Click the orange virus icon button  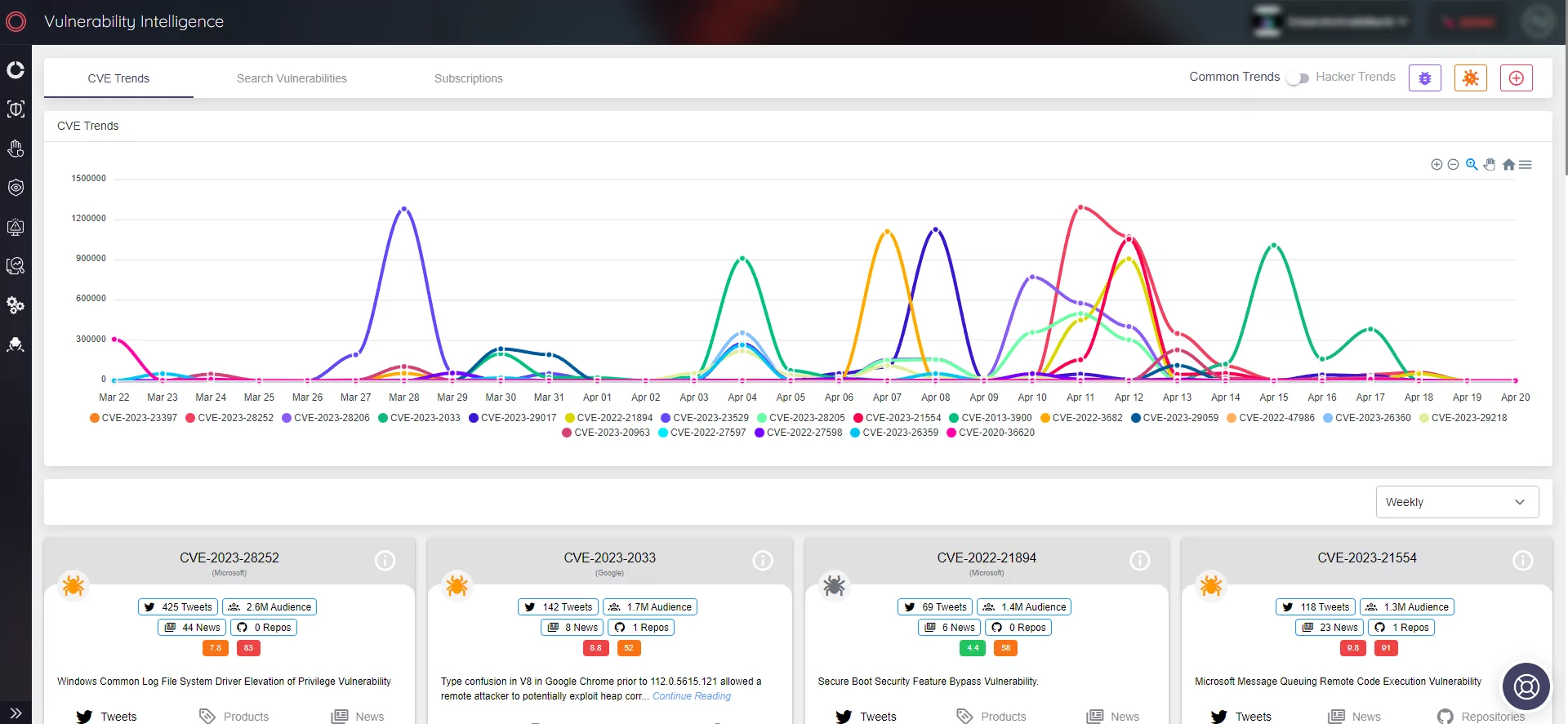pyautogui.click(x=1470, y=78)
